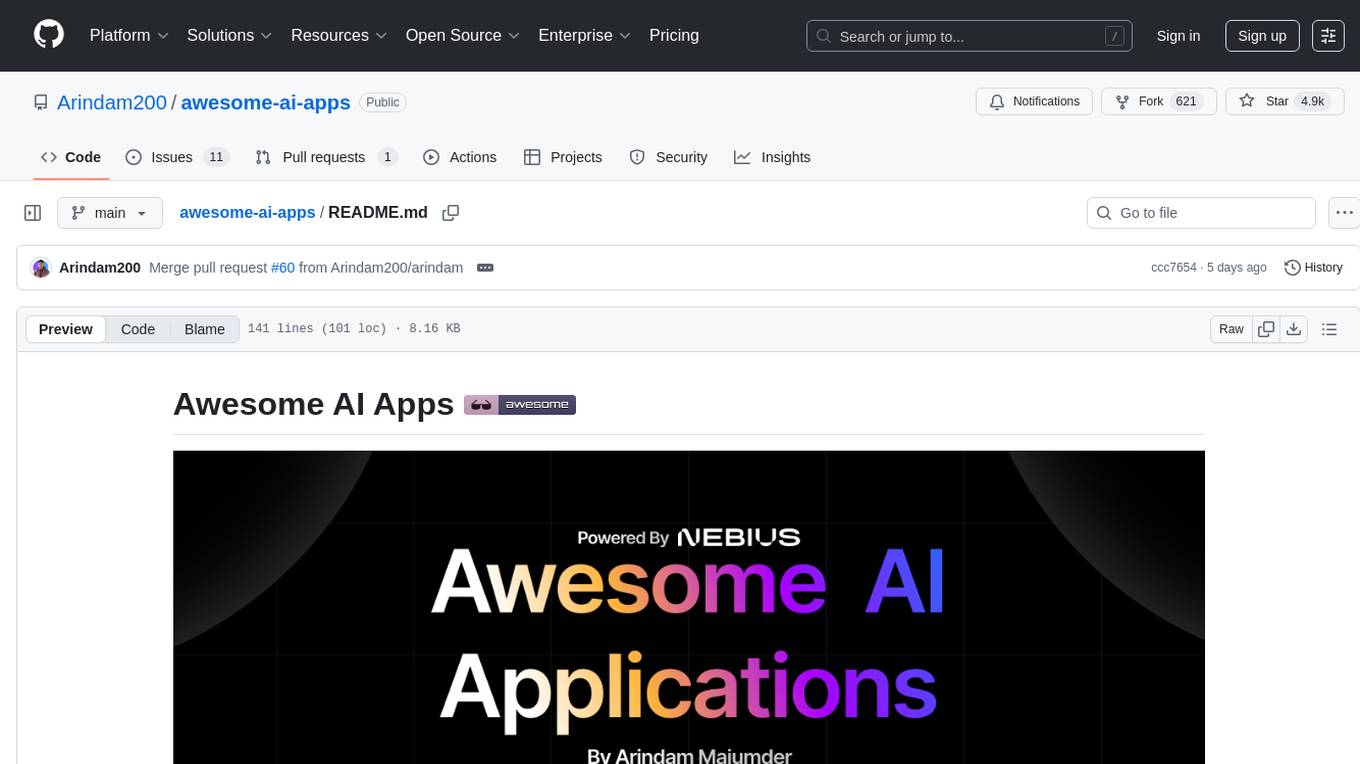
Task: Open the fork count 621
Action: tap(1187, 101)
